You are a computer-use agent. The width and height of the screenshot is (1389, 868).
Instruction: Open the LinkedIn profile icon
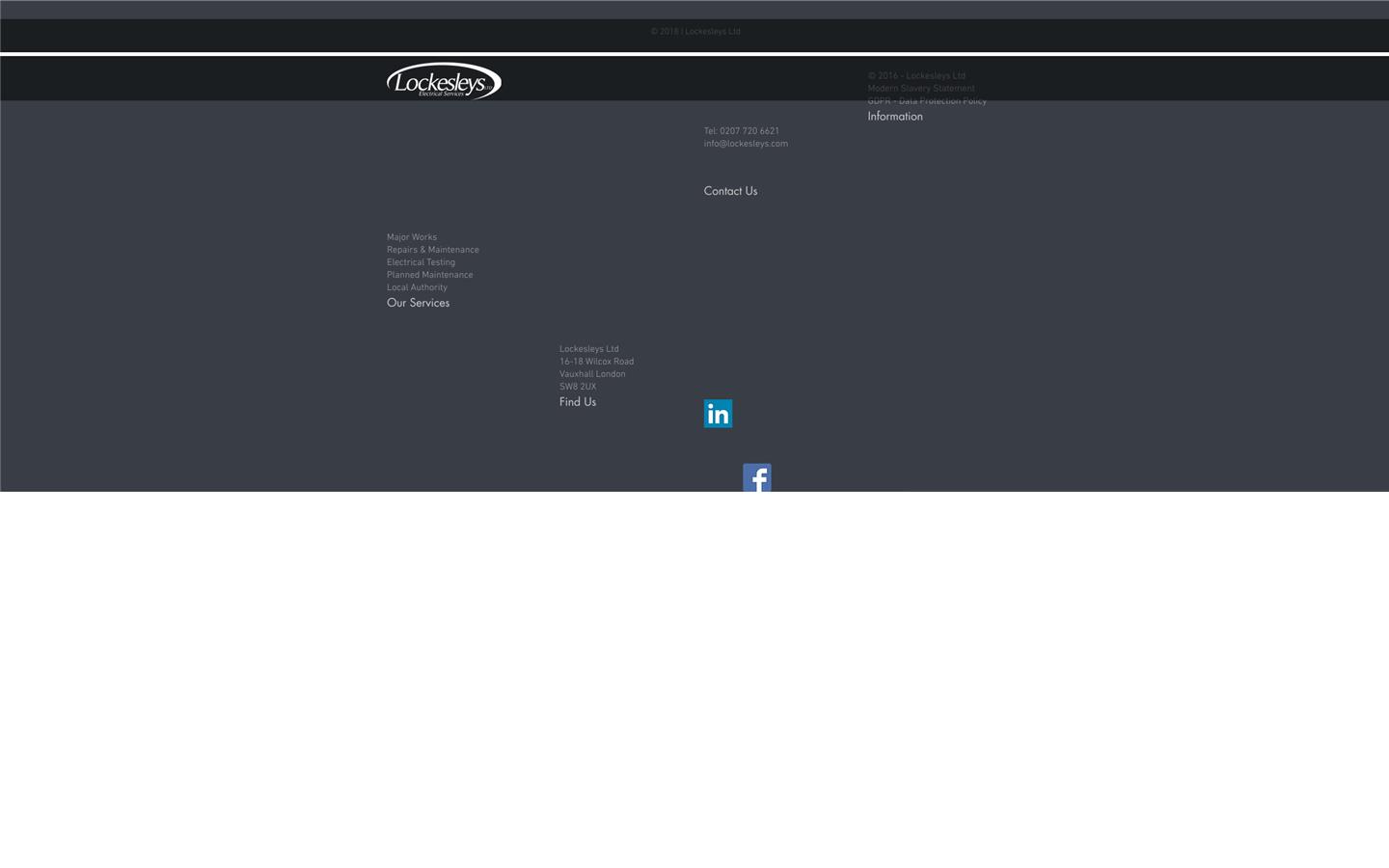coord(718,413)
